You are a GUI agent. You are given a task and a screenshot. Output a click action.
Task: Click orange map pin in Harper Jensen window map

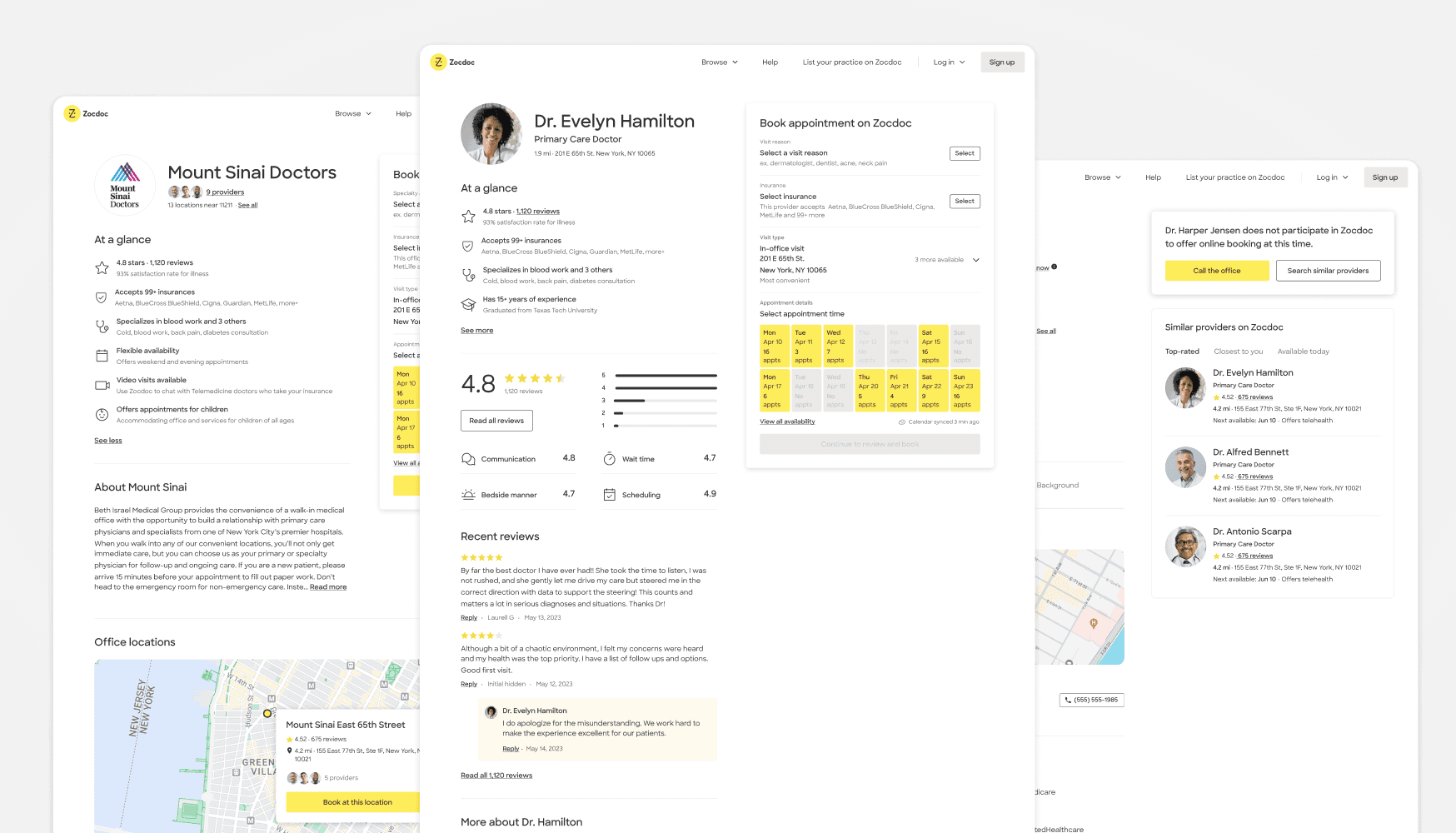(x=1094, y=623)
